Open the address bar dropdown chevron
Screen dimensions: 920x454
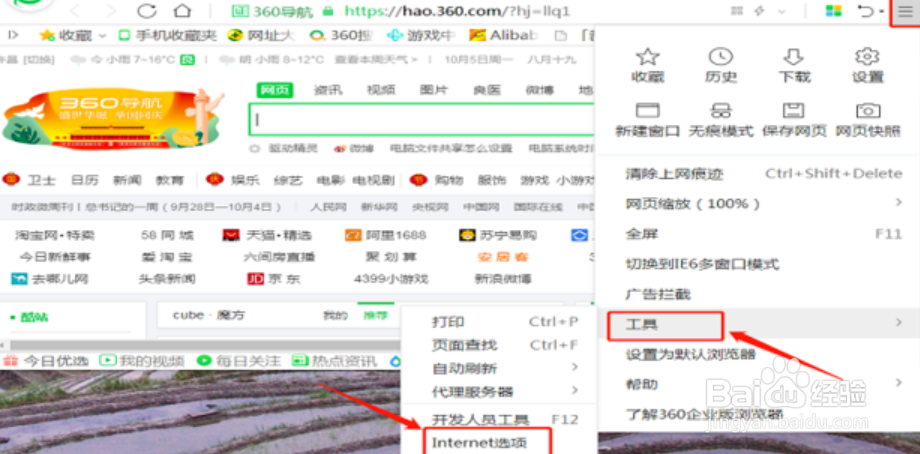[x=782, y=11]
